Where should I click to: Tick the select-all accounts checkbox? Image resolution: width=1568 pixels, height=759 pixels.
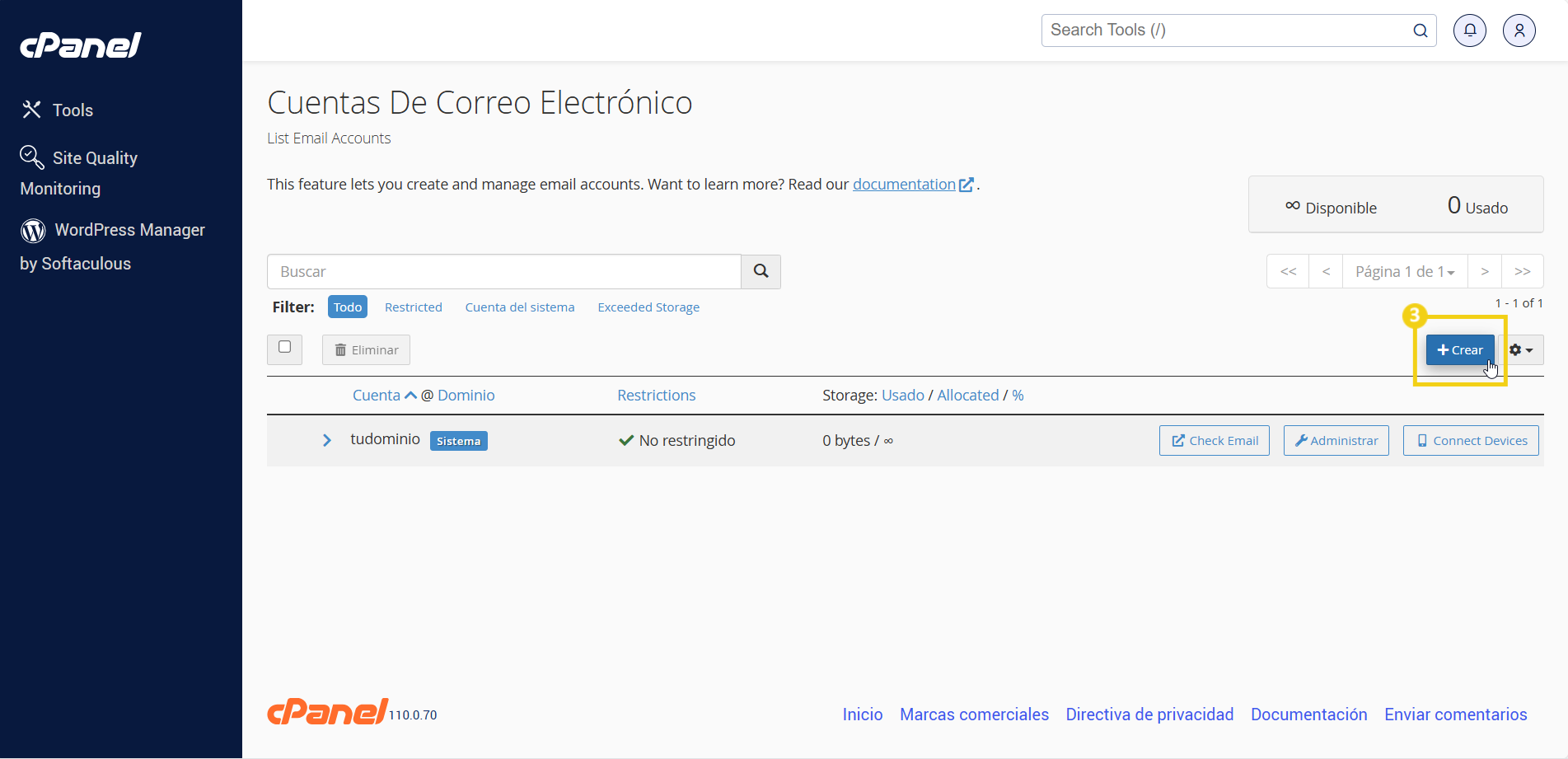click(285, 348)
